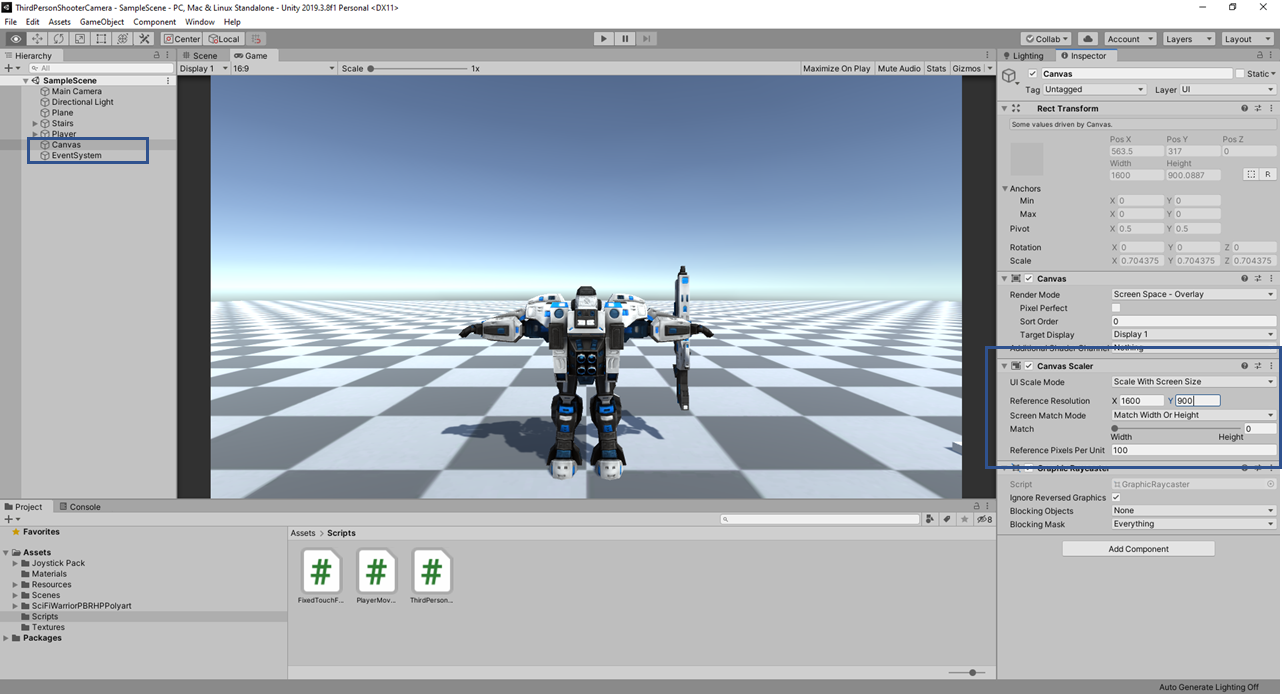The width and height of the screenshot is (1282, 694).
Task: Click the ThirdPerson script asset
Action: [431, 577]
